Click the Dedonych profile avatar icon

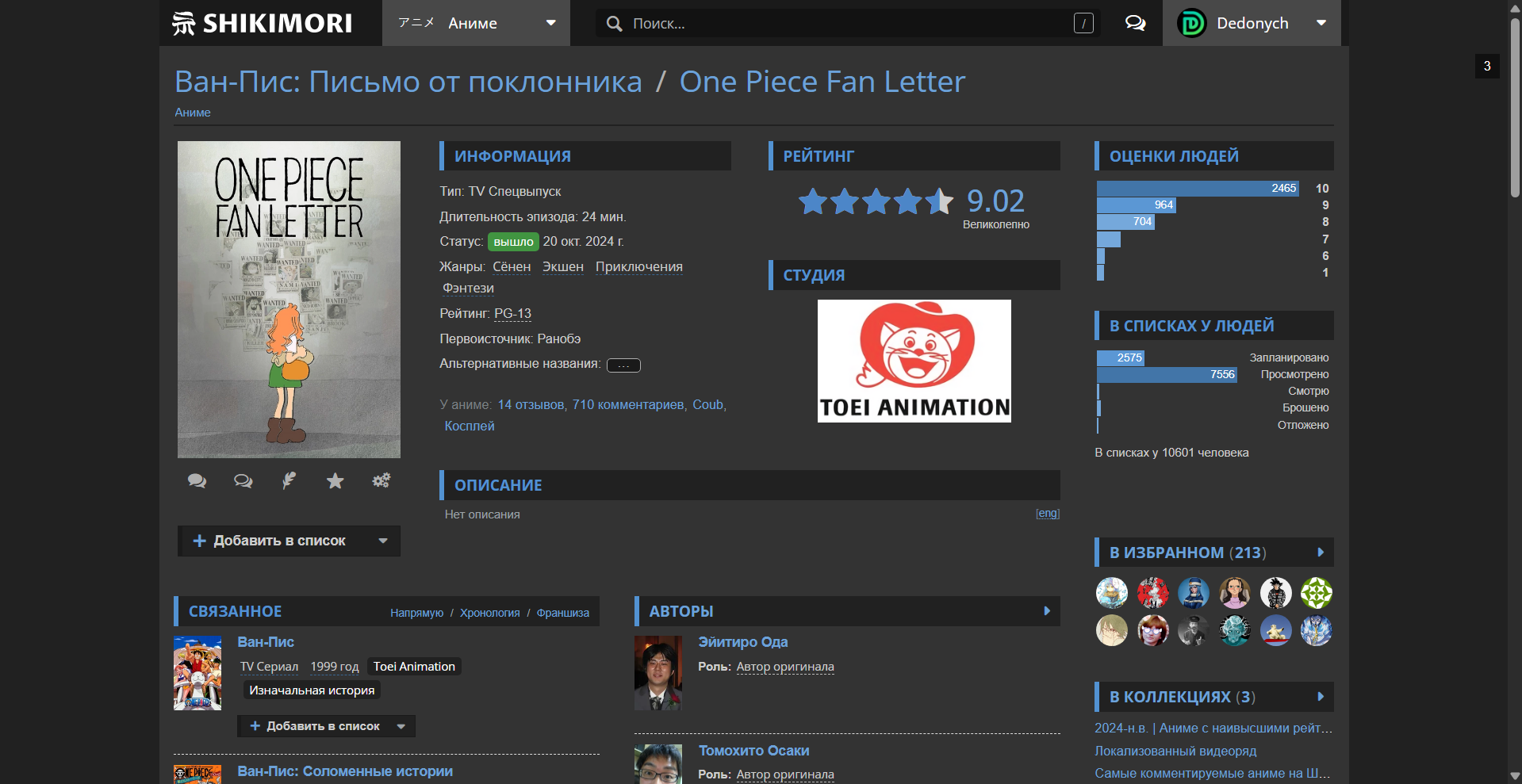click(x=1191, y=23)
